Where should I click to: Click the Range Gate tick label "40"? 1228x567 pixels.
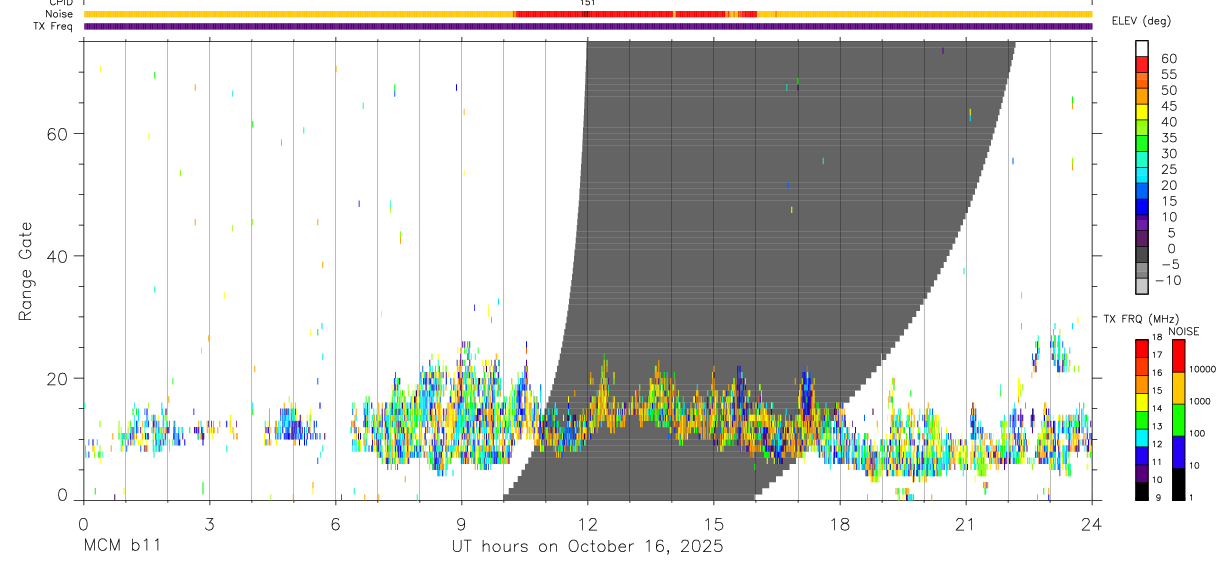pos(58,256)
